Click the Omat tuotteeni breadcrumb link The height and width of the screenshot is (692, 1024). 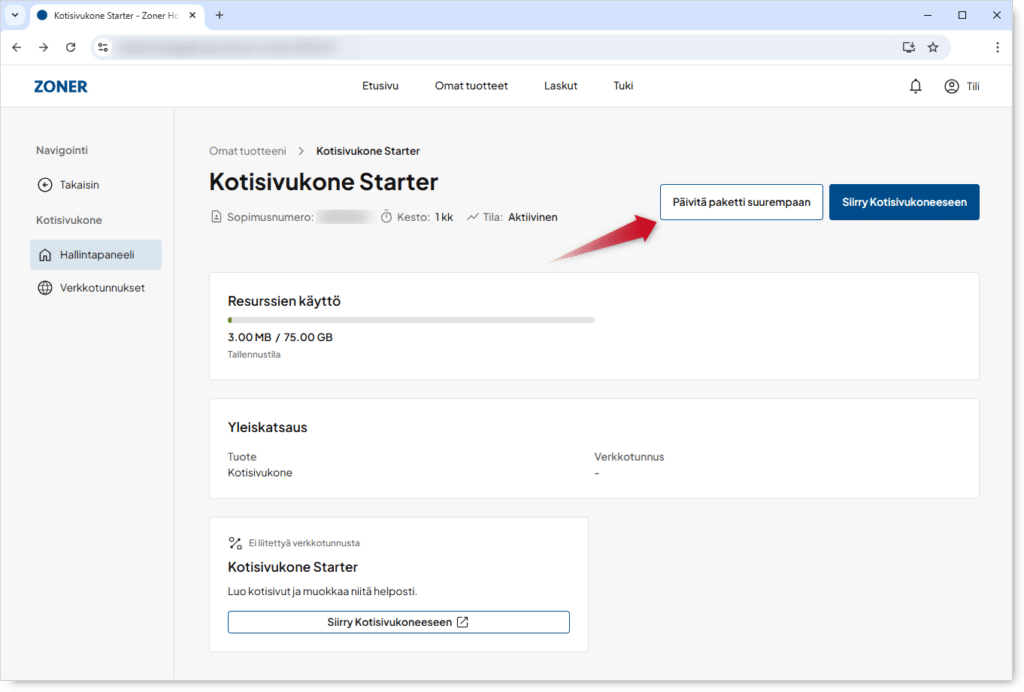[247, 151]
